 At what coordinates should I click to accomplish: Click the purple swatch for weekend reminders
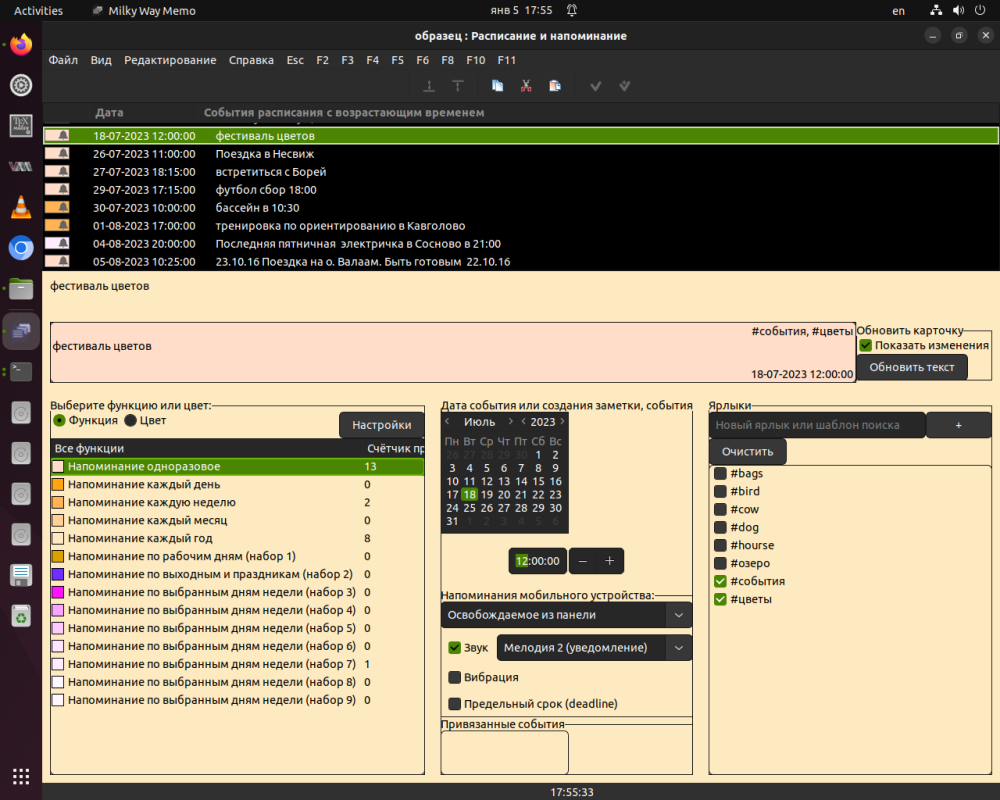click(58, 574)
